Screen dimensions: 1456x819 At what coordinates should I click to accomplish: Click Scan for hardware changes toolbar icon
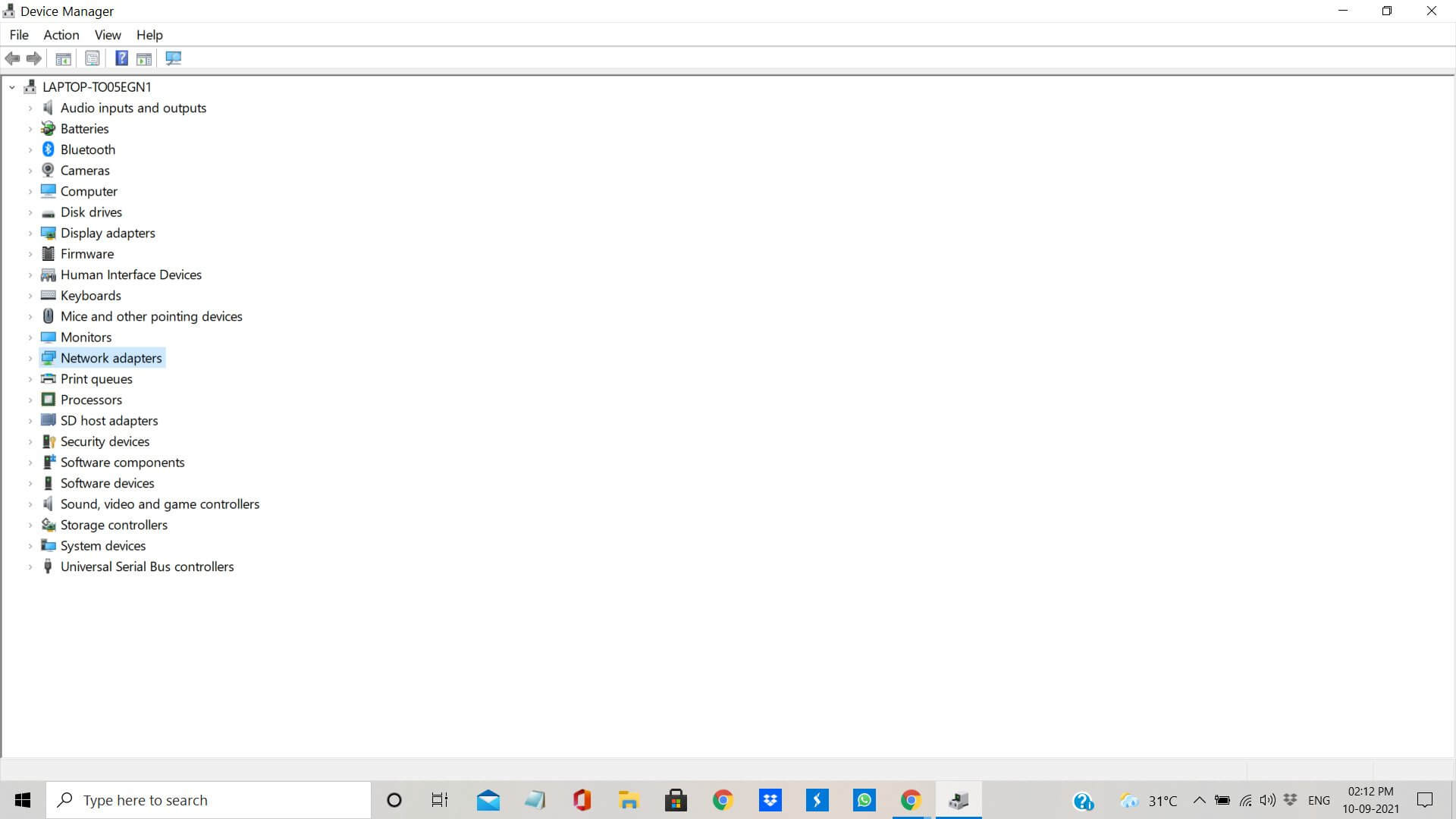(174, 58)
